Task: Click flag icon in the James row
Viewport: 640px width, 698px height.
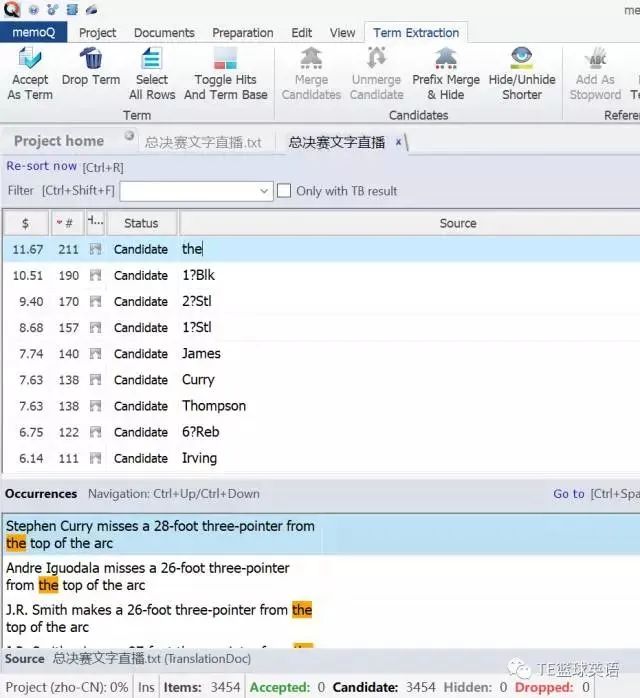Action: coord(95,354)
